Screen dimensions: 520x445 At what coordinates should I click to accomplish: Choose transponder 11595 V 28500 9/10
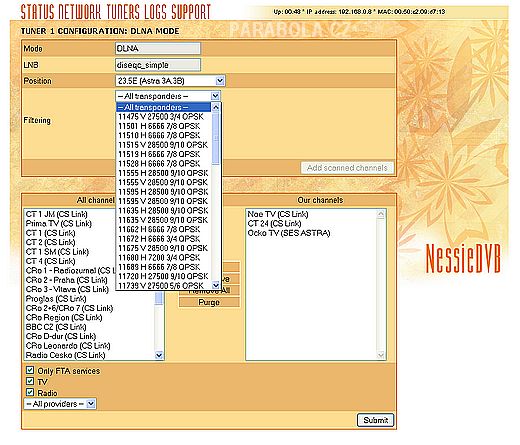pyautogui.click(x=163, y=201)
